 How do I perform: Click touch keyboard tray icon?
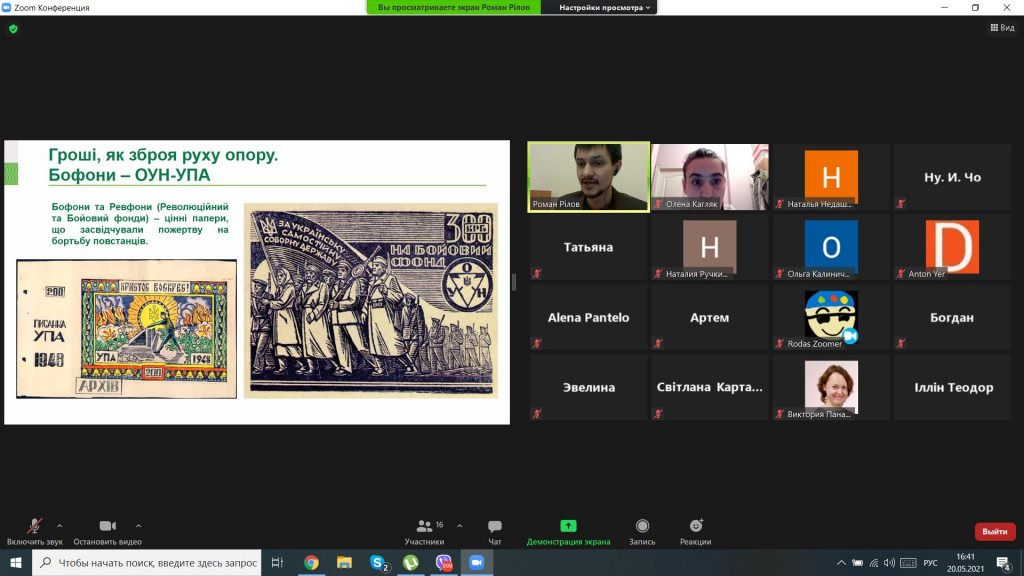tap(908, 562)
